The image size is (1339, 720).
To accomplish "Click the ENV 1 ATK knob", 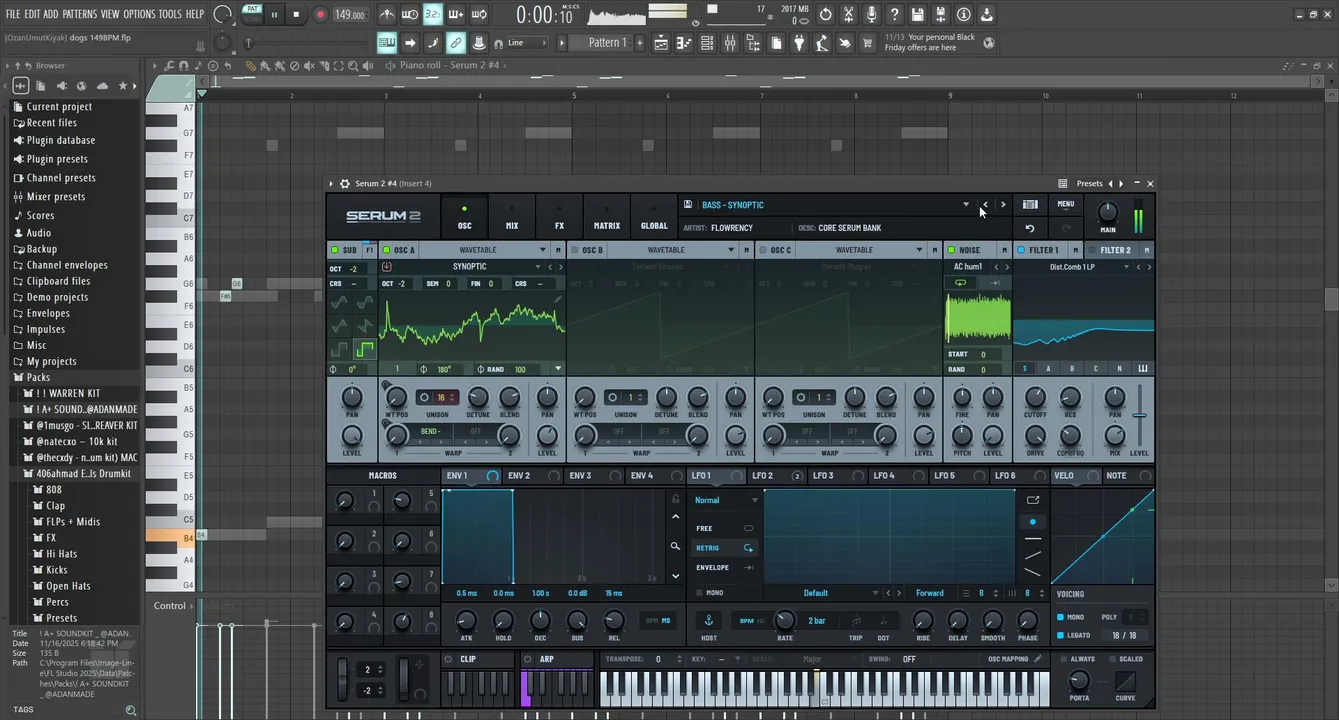I will click(x=466, y=620).
